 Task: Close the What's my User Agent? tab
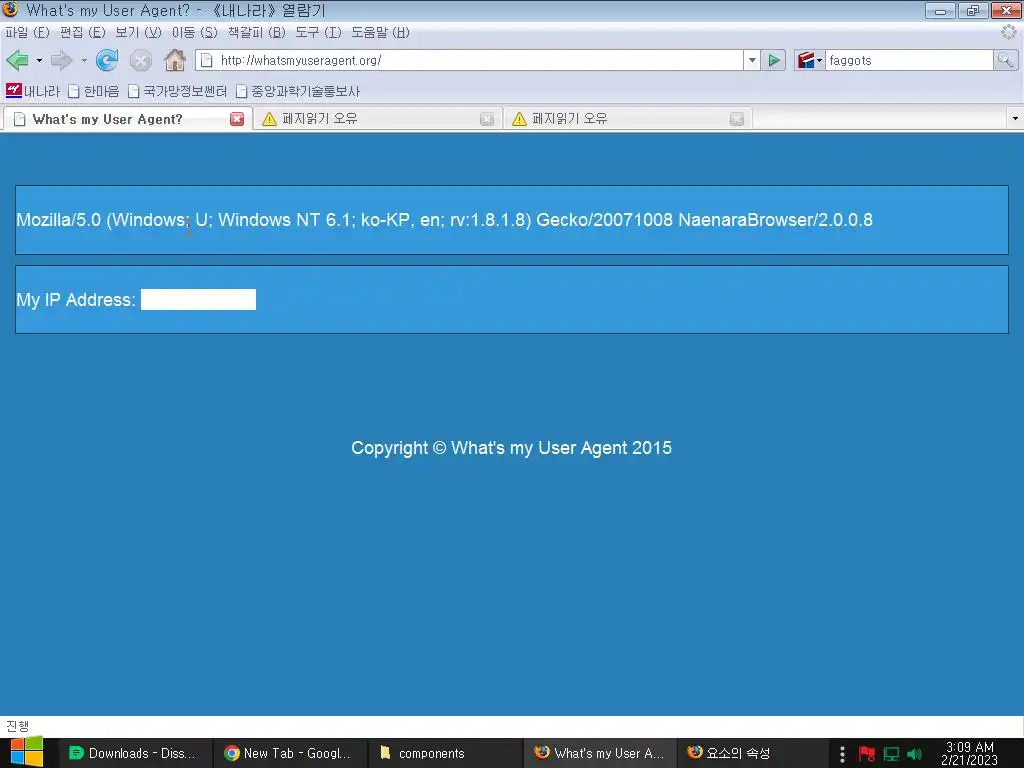pos(237,119)
